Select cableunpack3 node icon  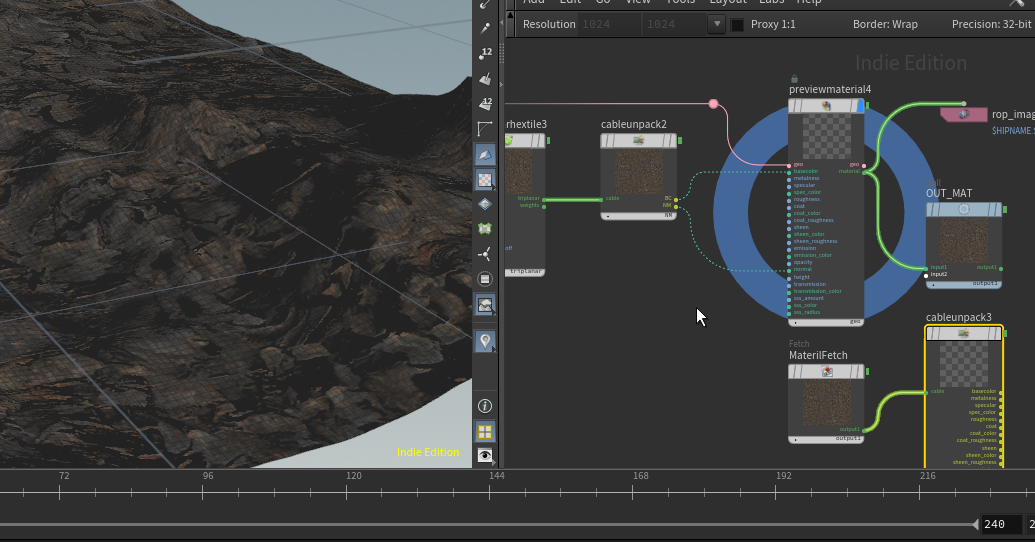964,333
